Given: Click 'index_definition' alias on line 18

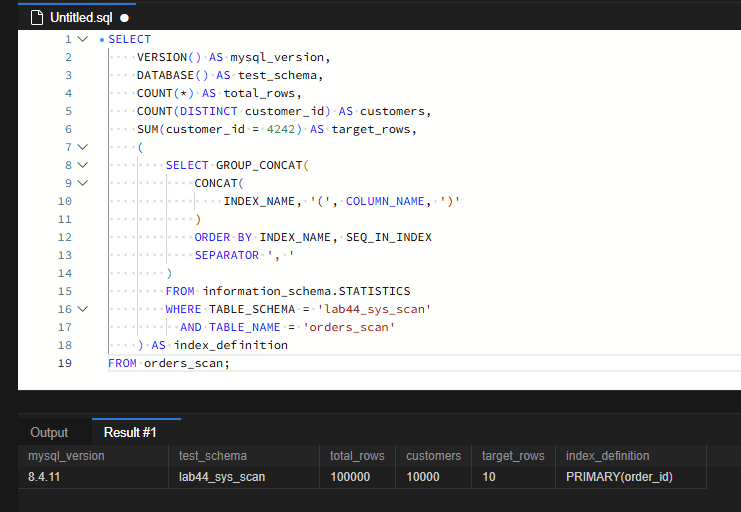Looking at the screenshot, I should pyautogui.click(x=231, y=345).
